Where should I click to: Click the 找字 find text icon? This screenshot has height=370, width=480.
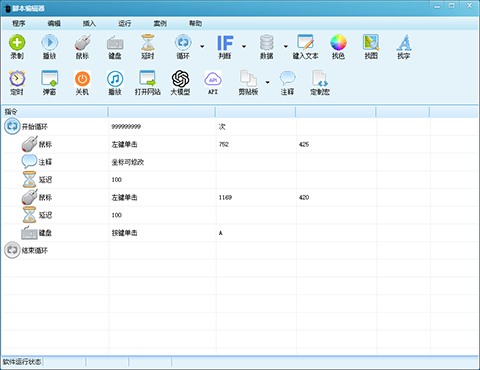click(404, 43)
